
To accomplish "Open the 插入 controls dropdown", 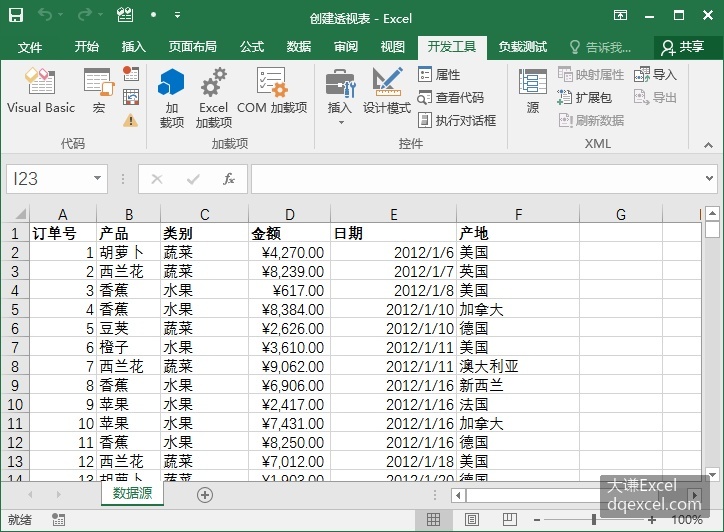I will pyautogui.click(x=340, y=97).
